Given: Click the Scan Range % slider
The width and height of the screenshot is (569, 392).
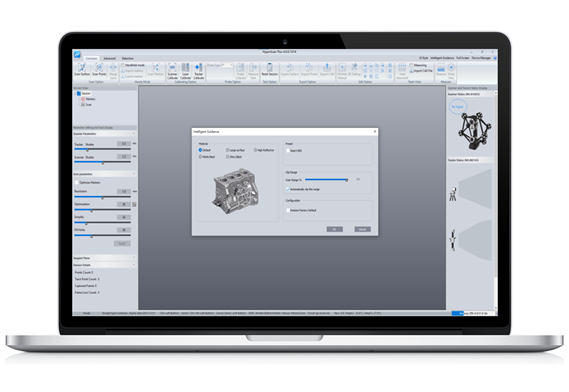Looking at the screenshot, I should (x=327, y=179).
